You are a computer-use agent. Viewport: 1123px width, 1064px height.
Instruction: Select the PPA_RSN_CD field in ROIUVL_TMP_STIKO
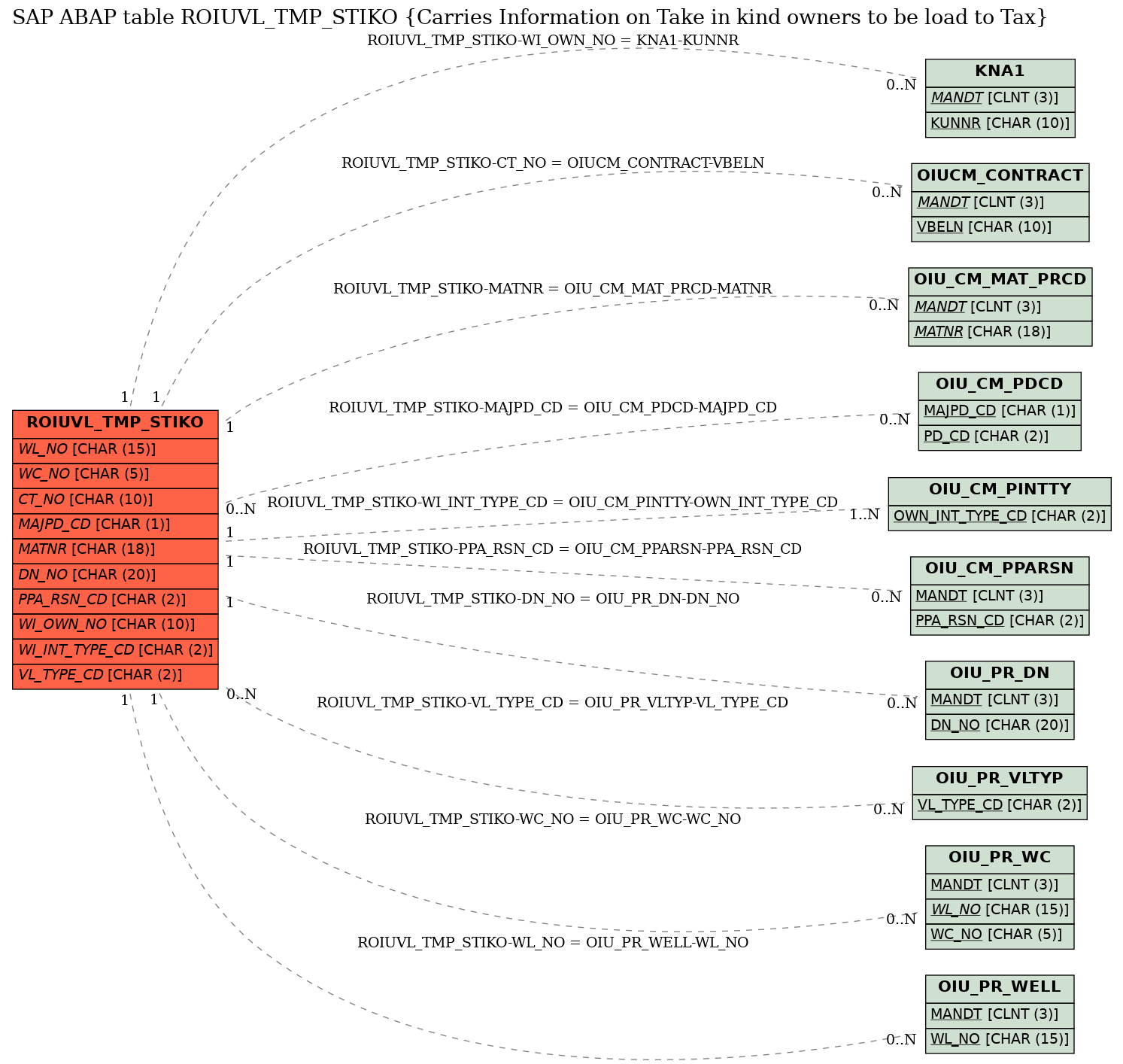(115, 600)
